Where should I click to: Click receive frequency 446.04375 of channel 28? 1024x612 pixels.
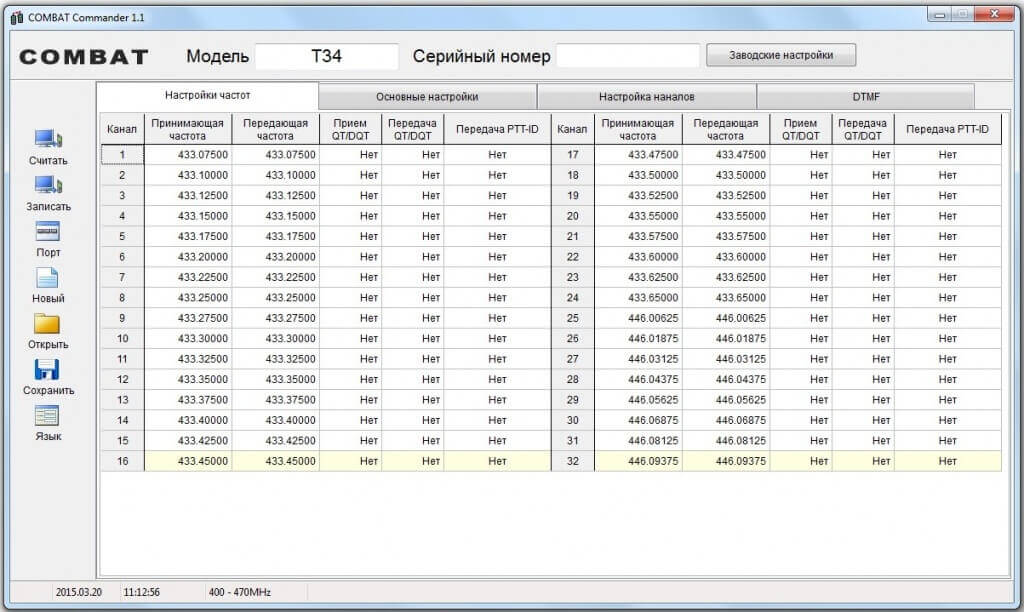point(639,379)
